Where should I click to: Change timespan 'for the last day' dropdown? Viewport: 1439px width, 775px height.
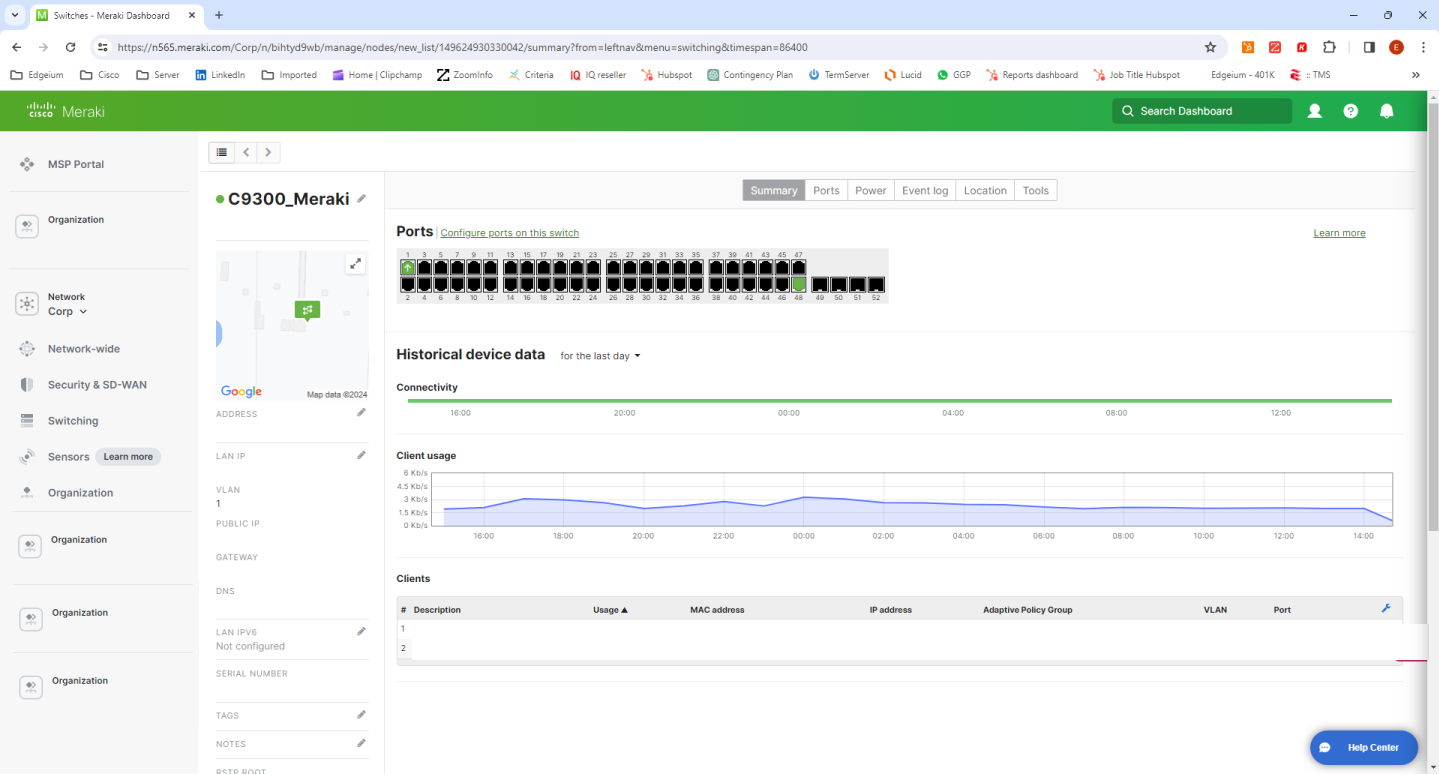coord(600,356)
